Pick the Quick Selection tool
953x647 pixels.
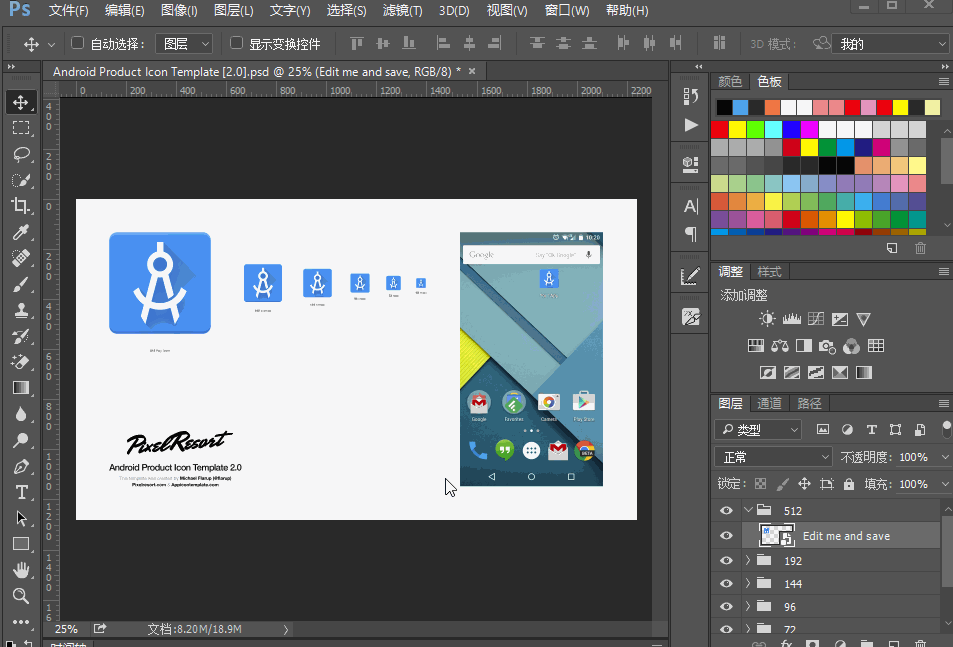[21, 180]
